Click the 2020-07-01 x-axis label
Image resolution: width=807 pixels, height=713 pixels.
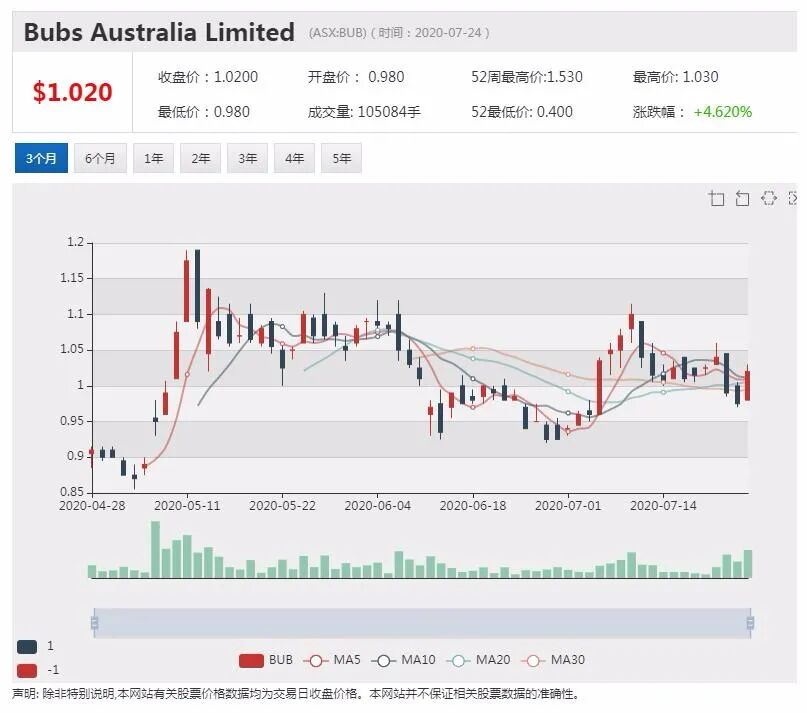[568, 506]
